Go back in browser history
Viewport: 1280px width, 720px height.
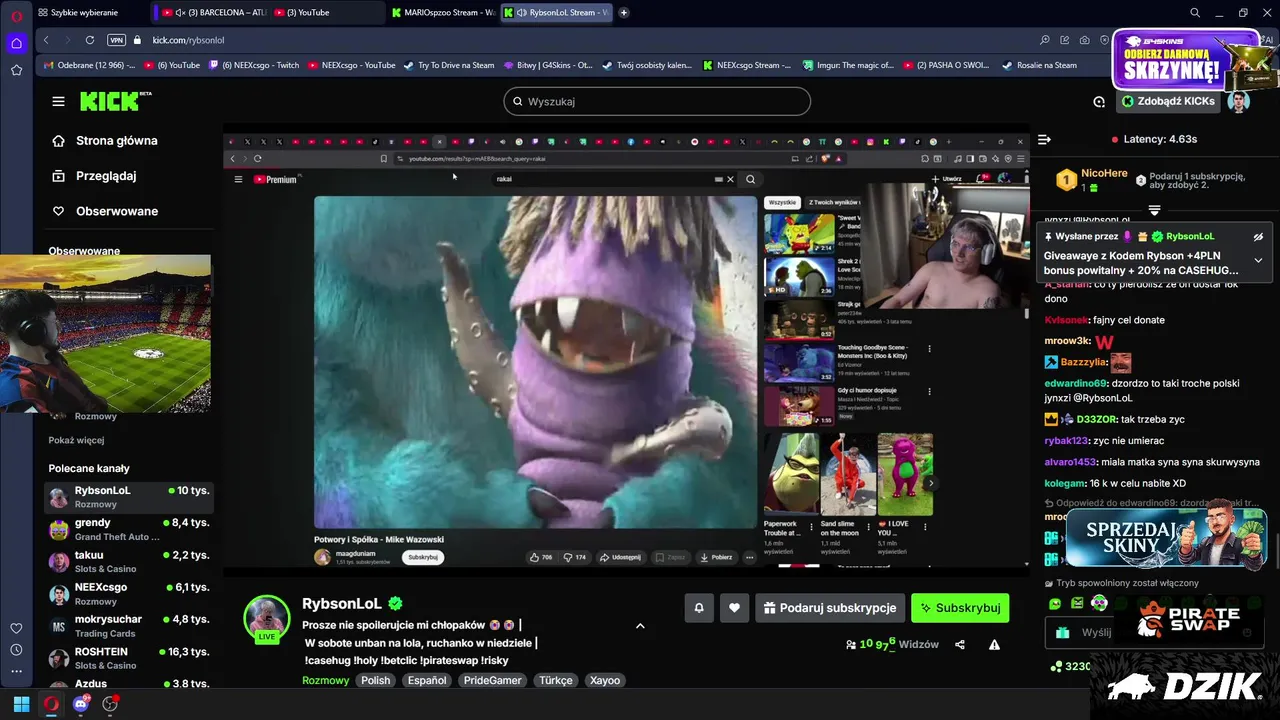tap(46, 40)
